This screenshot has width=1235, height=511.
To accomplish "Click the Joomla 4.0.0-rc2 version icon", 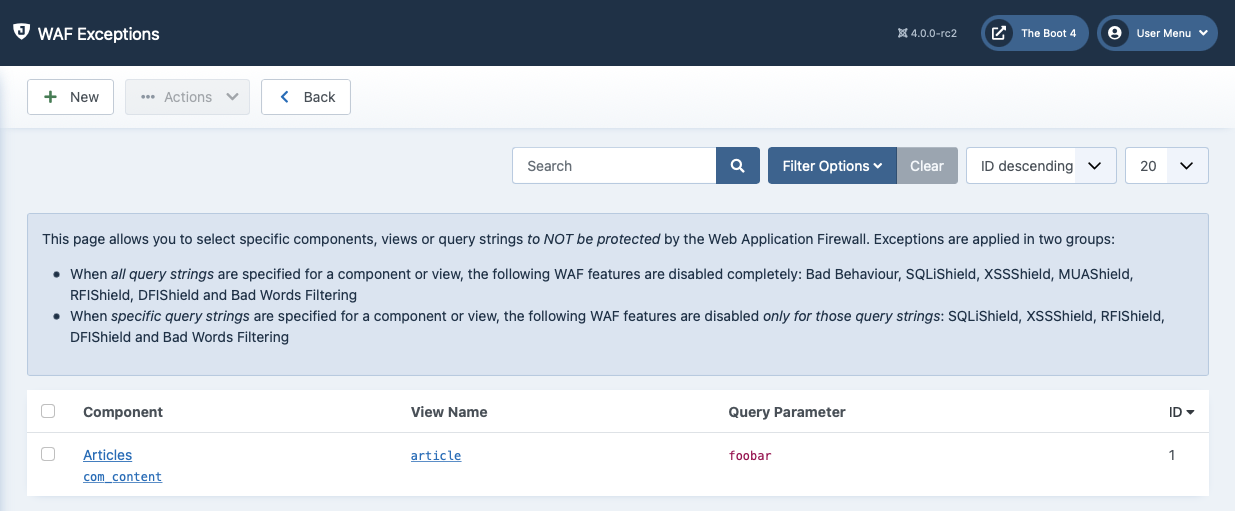I will point(903,34).
